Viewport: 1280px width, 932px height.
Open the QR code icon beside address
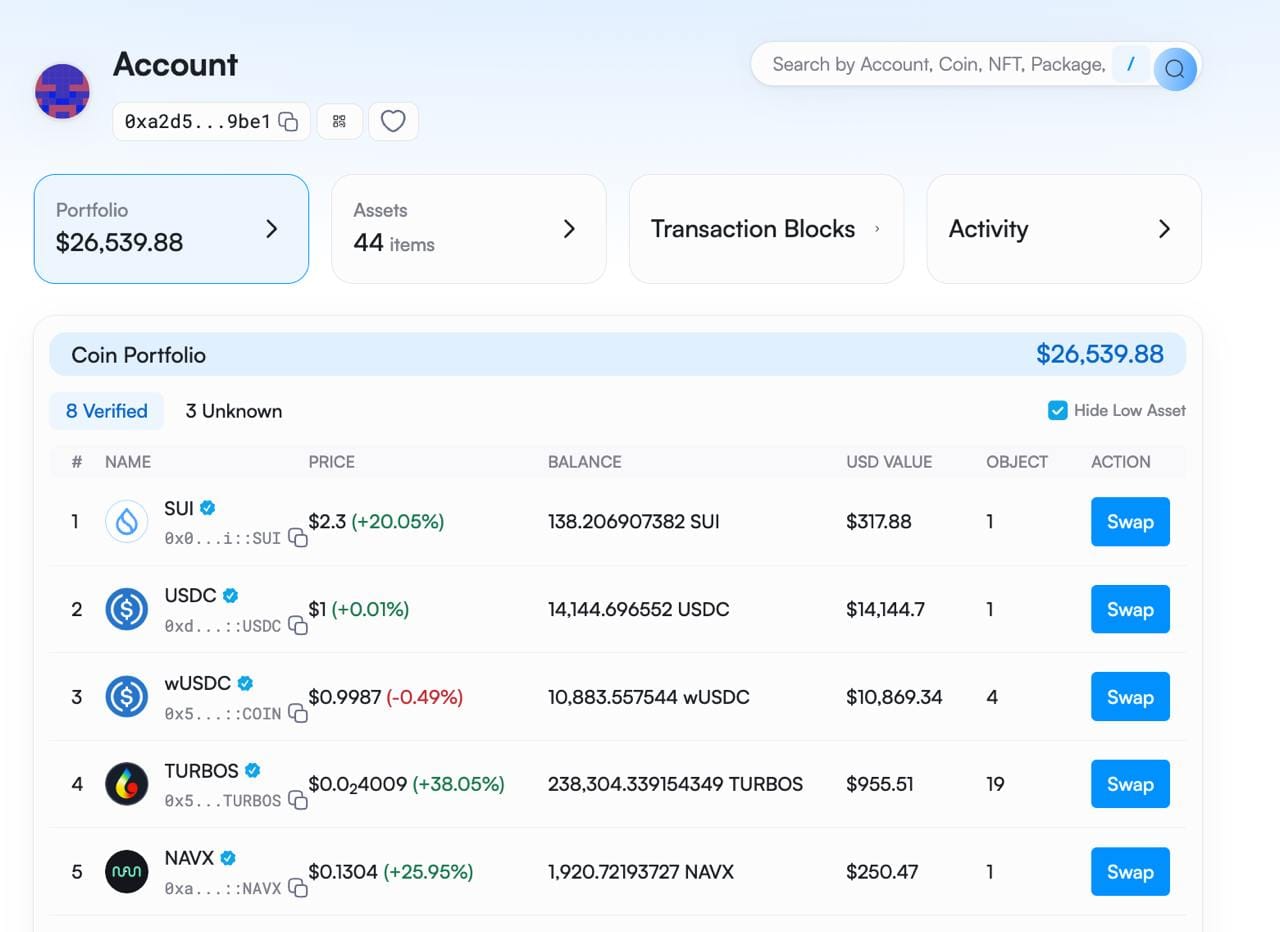pos(339,122)
